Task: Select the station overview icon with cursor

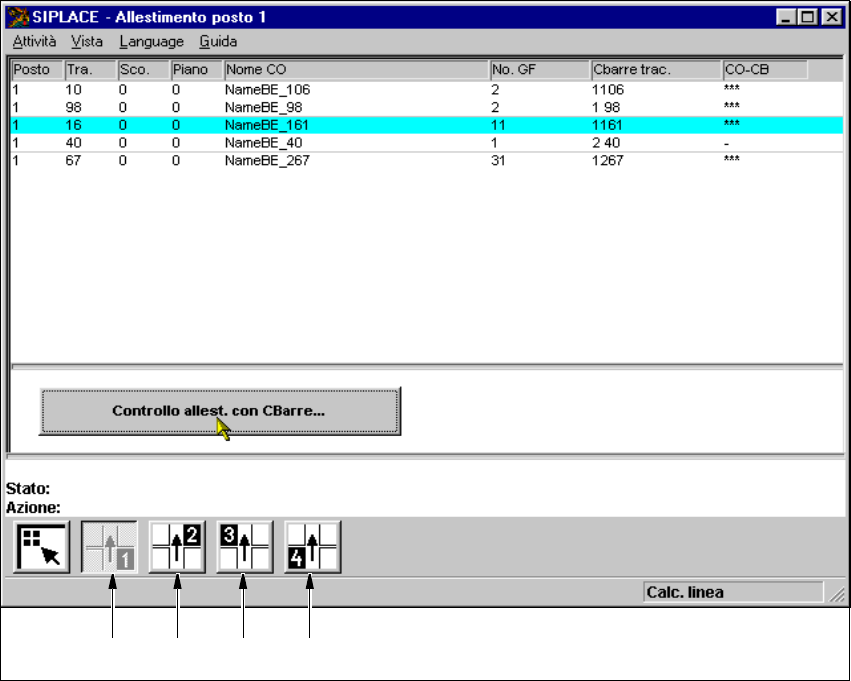Action: tap(42, 547)
